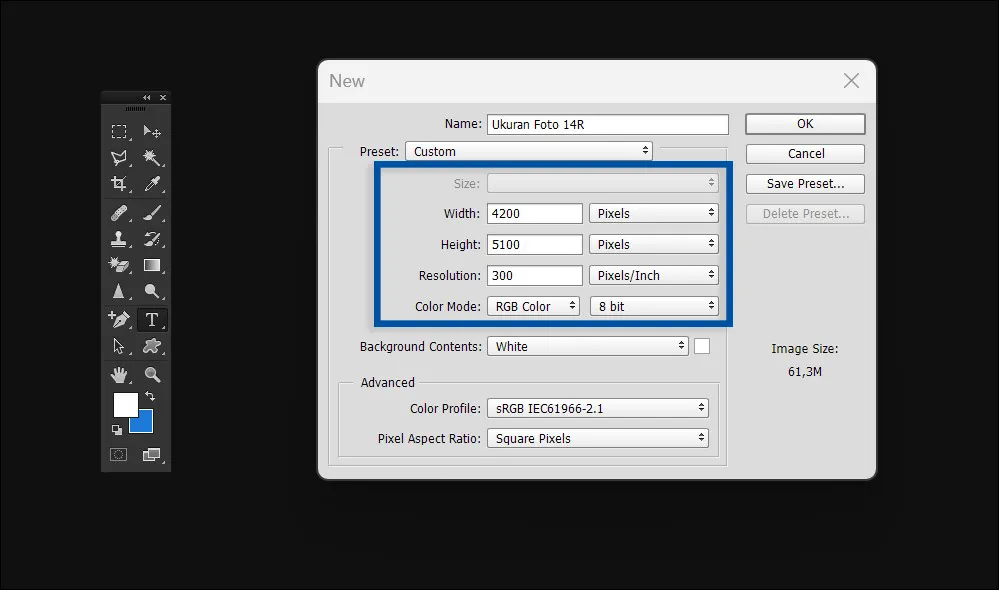Select the Brush tool
Viewport: 999px width, 590px height.
tap(152, 212)
